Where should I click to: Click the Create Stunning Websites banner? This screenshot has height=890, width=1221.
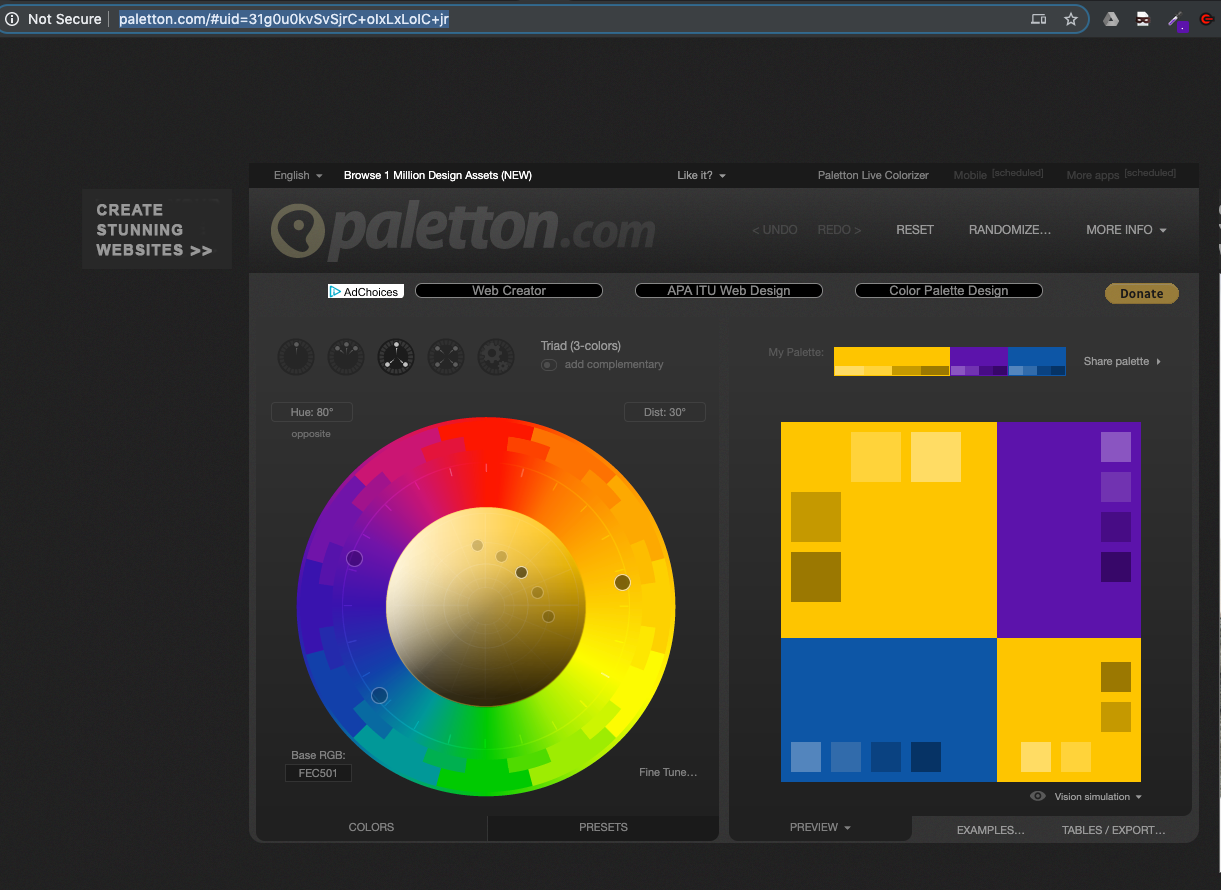pos(157,230)
